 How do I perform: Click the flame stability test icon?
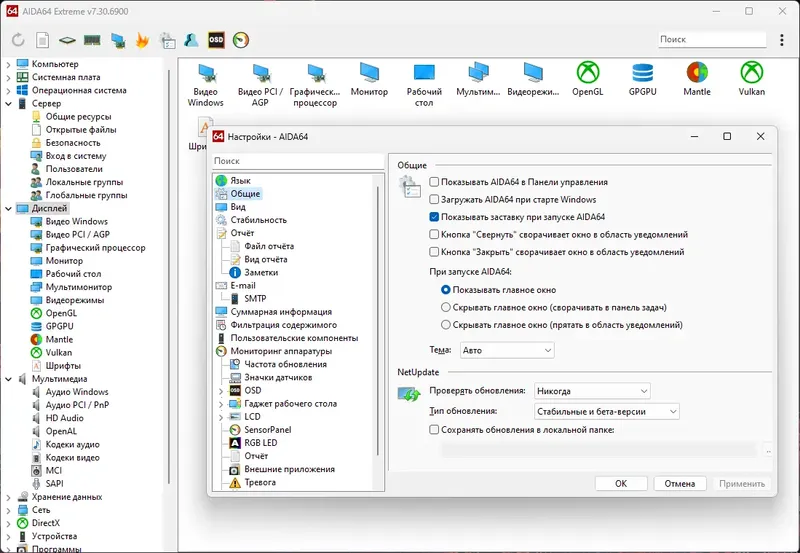(x=142, y=40)
